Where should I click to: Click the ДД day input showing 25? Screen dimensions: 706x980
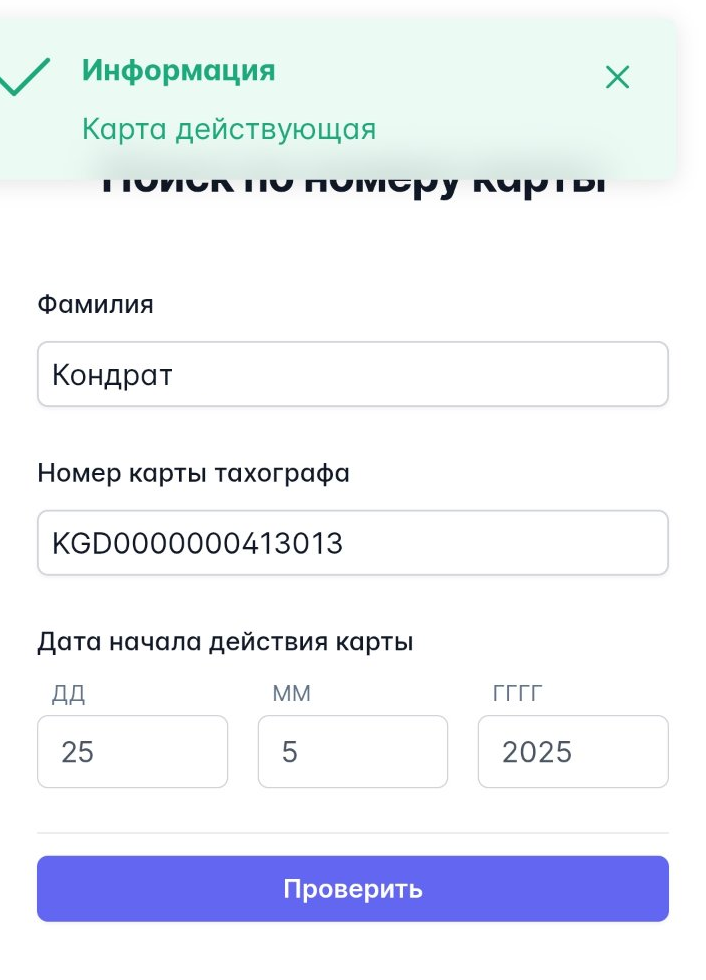133,751
